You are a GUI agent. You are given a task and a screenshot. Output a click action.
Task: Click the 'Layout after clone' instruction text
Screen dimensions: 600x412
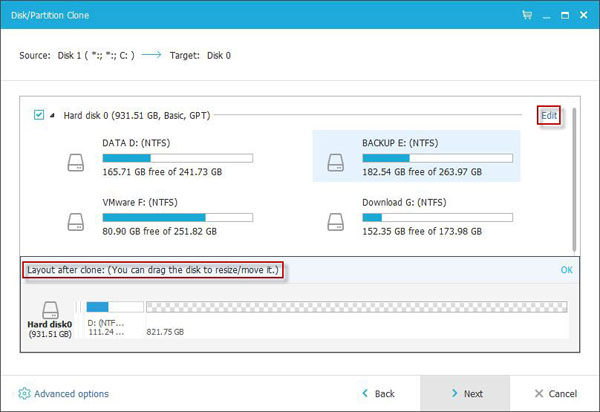(153, 270)
